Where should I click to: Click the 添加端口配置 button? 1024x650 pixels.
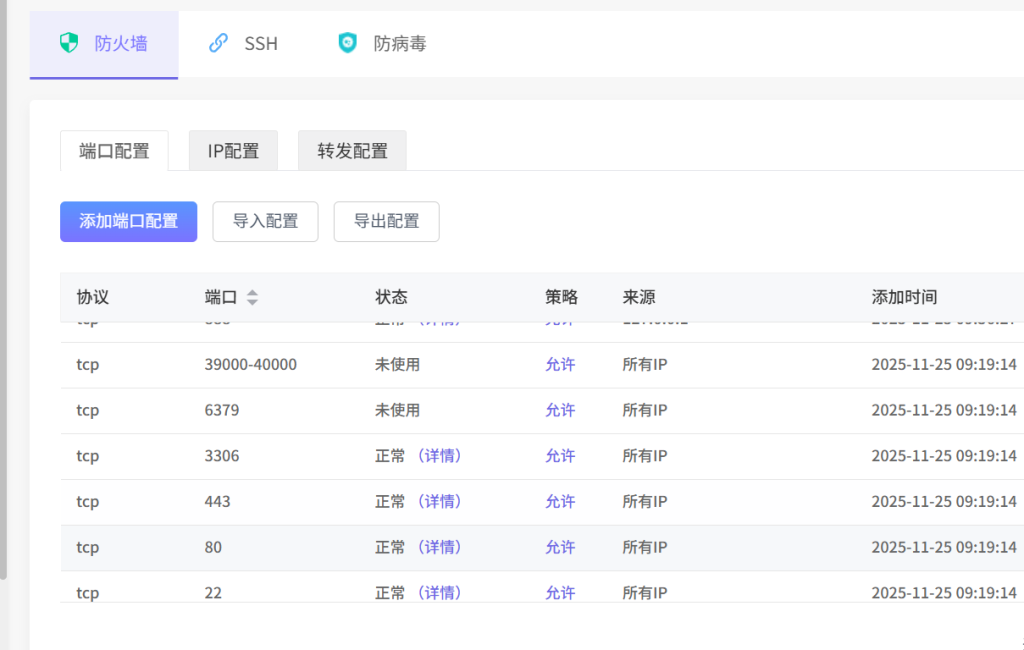point(128,221)
